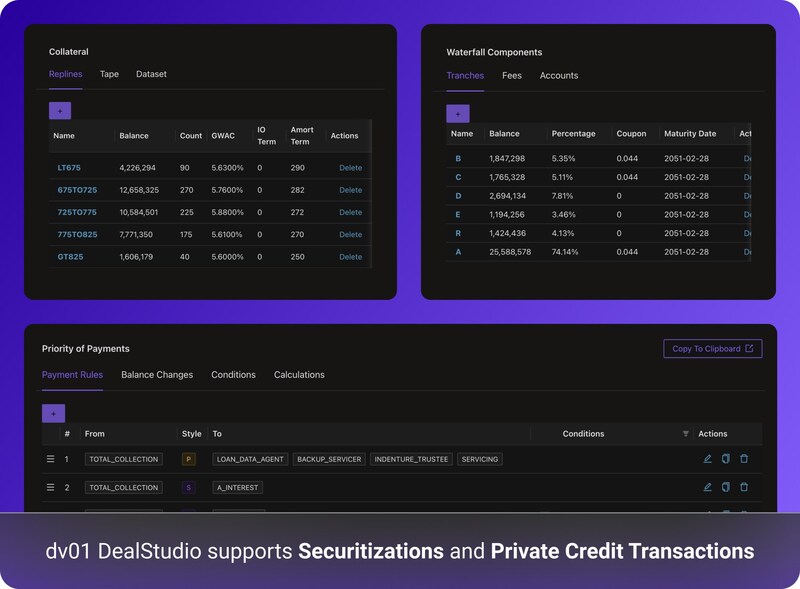The image size is (800, 589).
Task: Click the add button in Collateral panel
Action: coord(60,111)
